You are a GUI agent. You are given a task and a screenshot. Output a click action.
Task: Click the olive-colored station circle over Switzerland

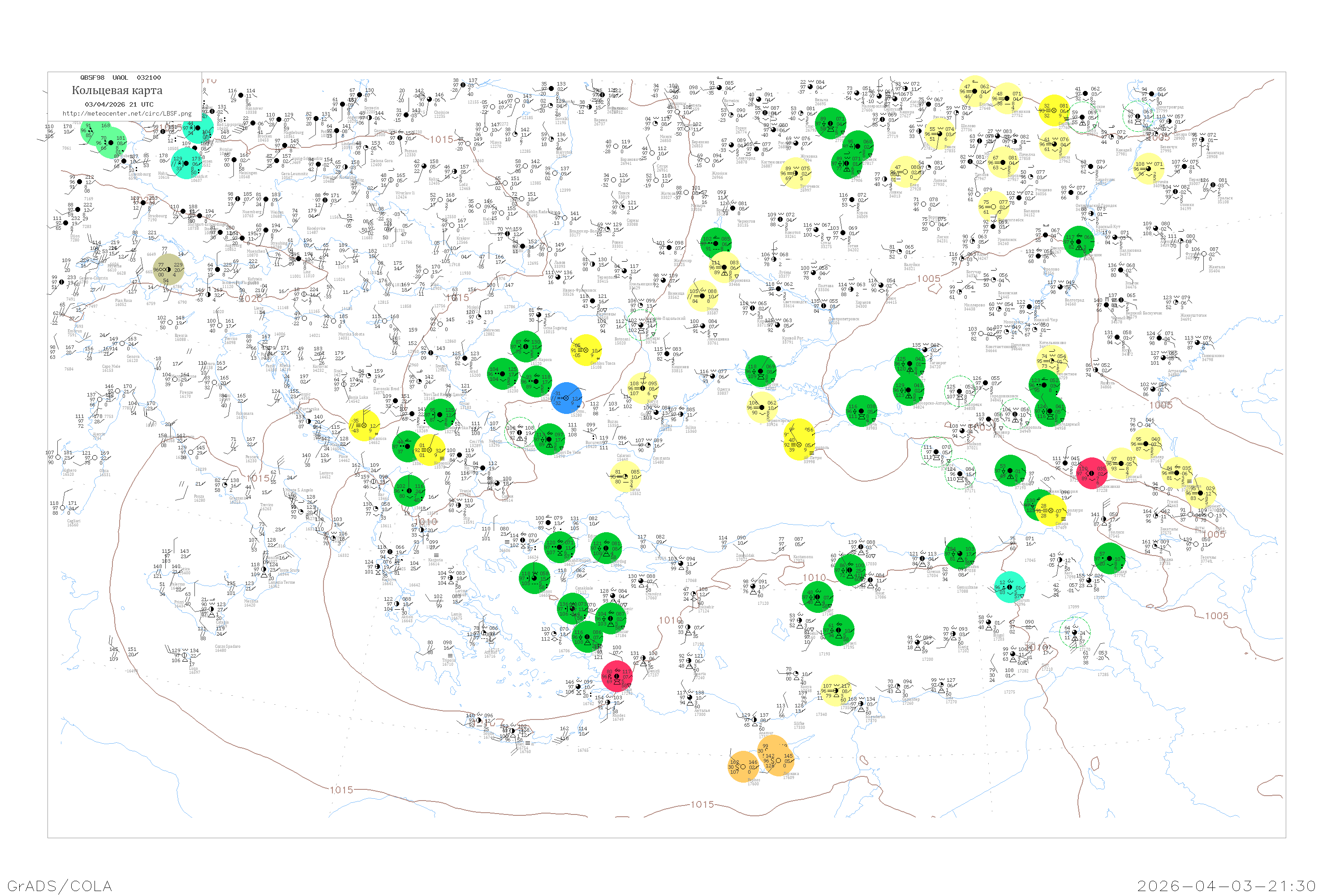[168, 269]
